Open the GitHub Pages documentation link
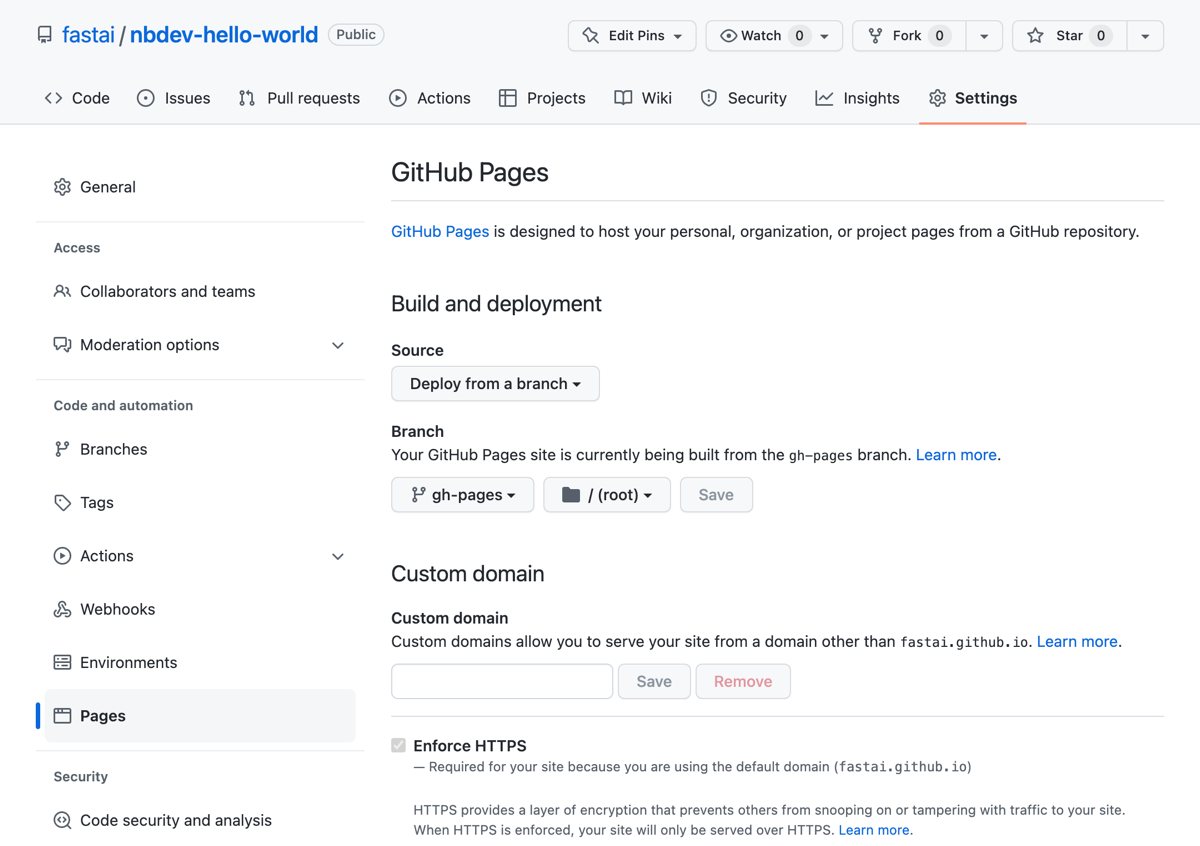1200x846 pixels. 440,231
